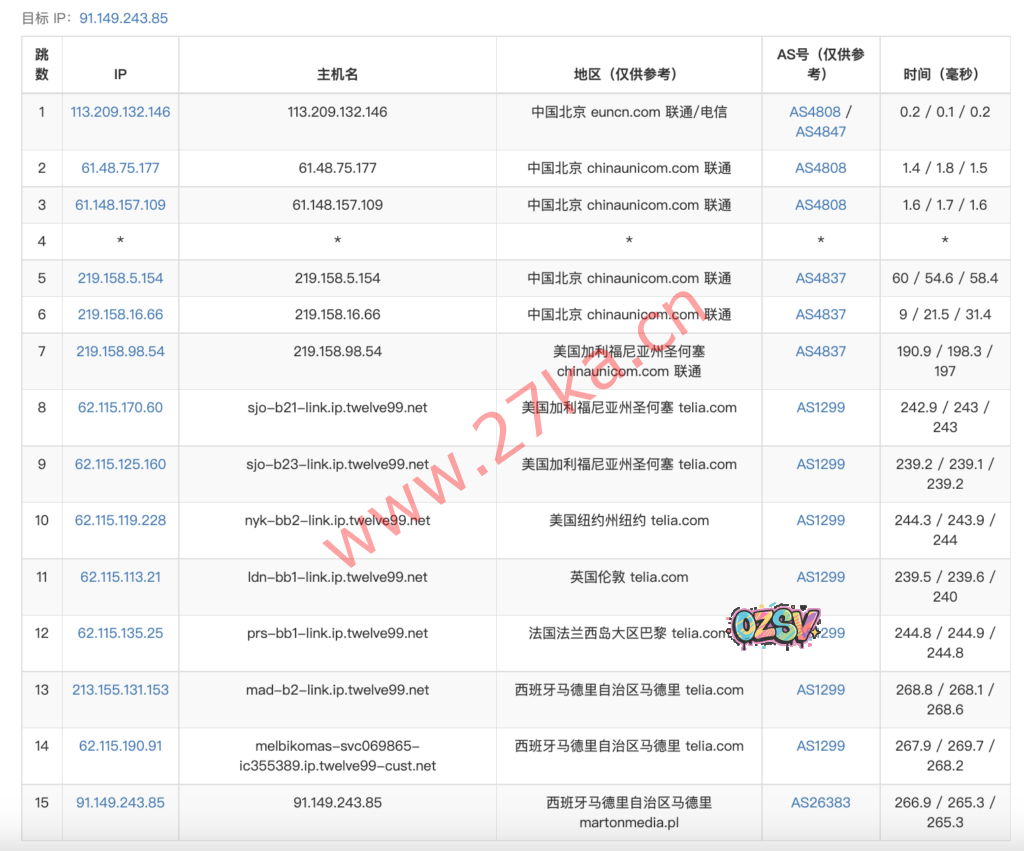This screenshot has height=851, width=1024.
Task: Click the IP link 219.158.98.54
Action: click(120, 351)
